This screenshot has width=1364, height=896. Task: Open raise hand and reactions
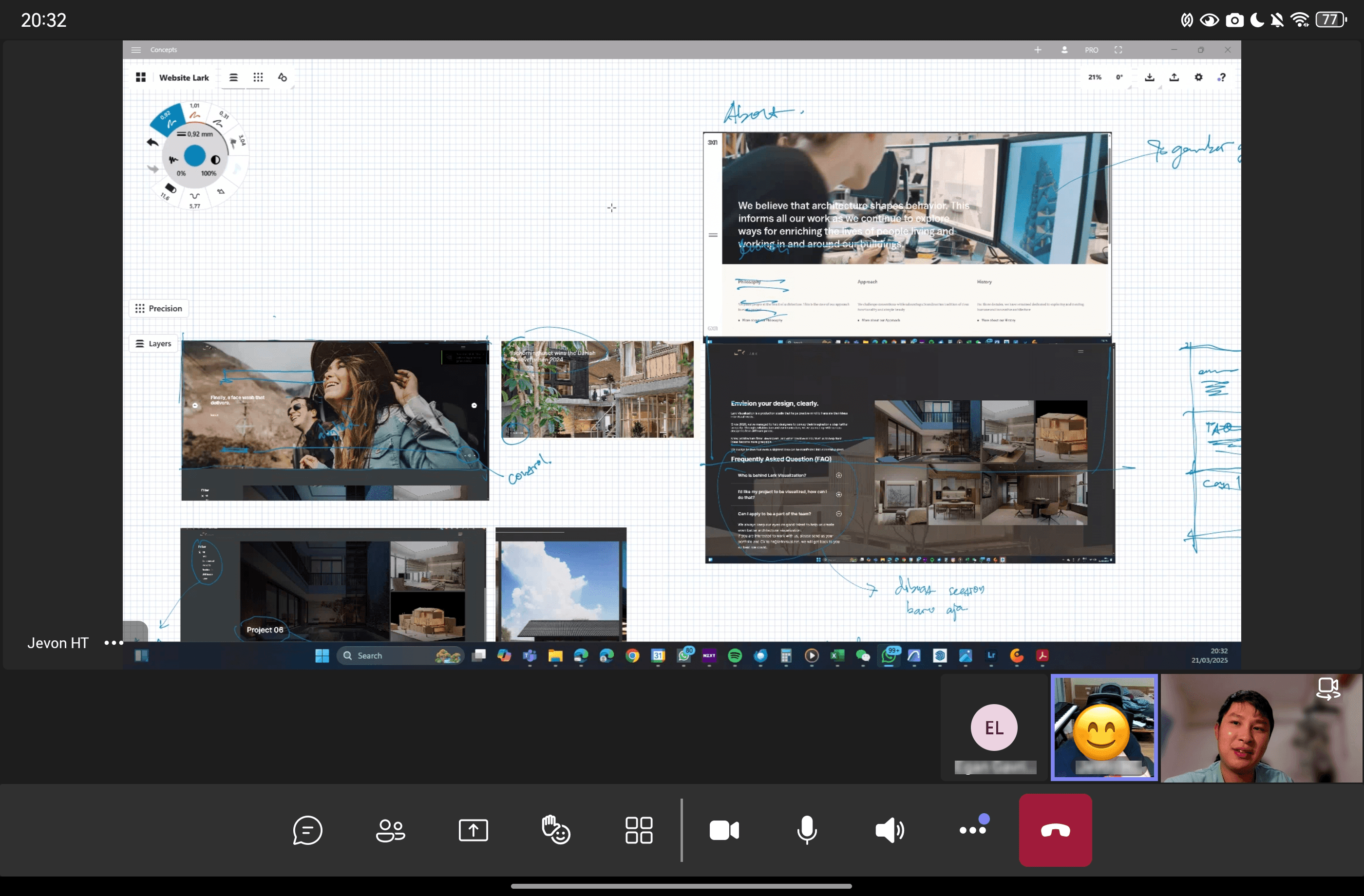pyautogui.click(x=556, y=830)
